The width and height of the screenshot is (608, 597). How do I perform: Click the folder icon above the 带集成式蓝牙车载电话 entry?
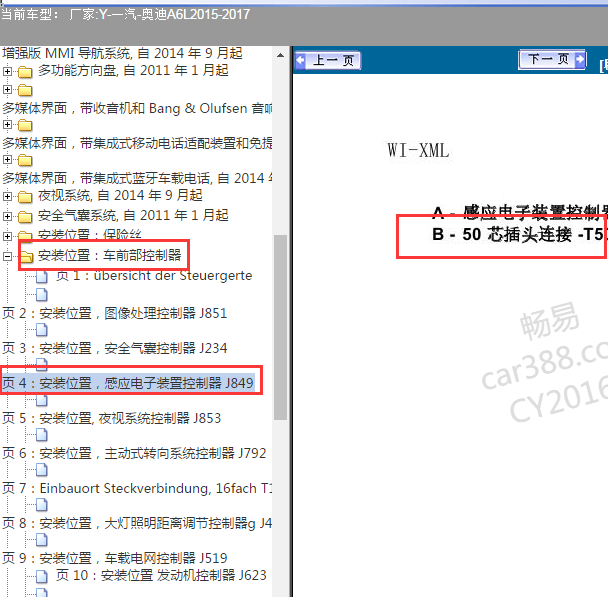[x=25, y=160]
